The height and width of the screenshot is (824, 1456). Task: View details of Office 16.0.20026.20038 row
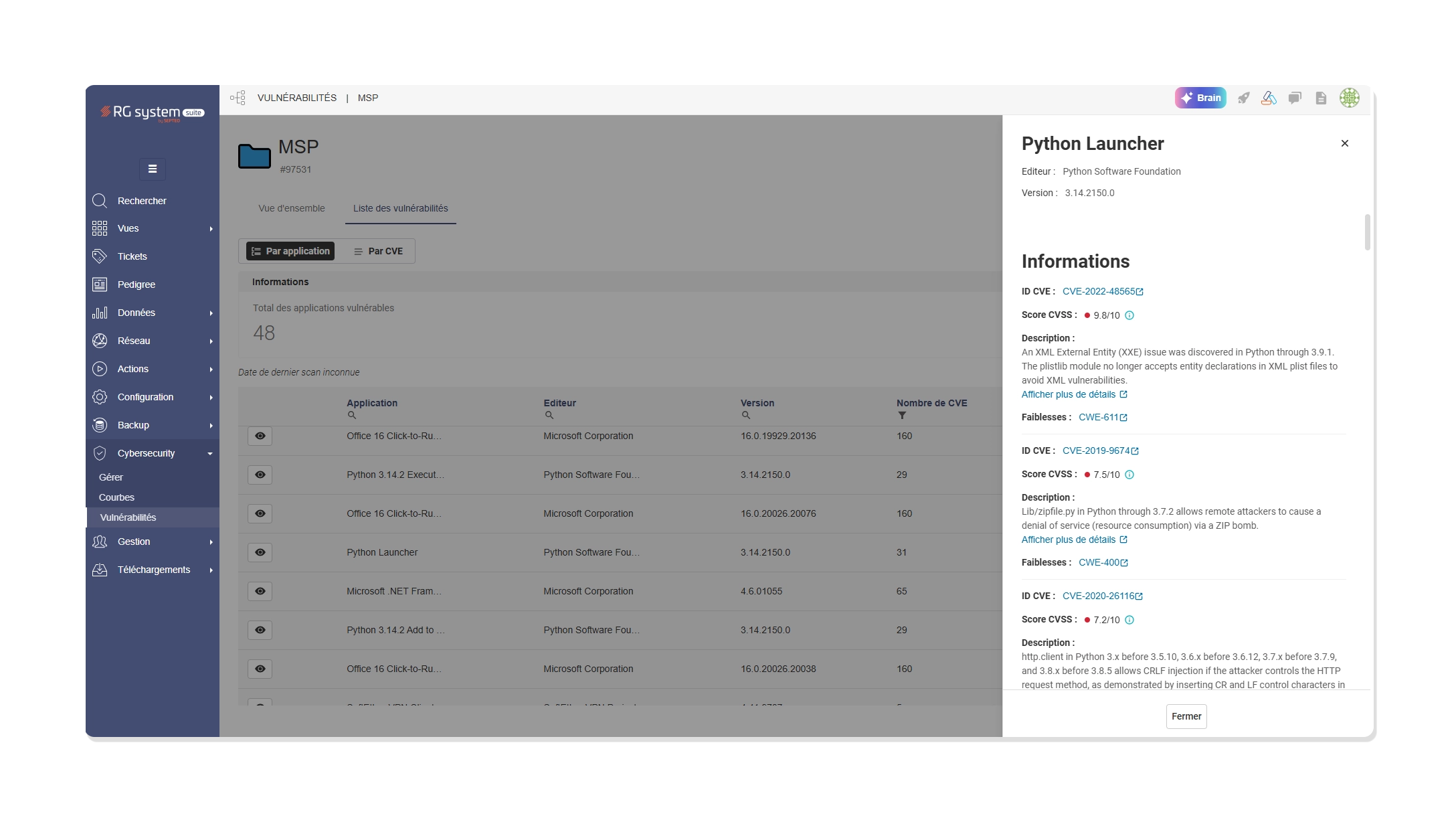point(260,669)
